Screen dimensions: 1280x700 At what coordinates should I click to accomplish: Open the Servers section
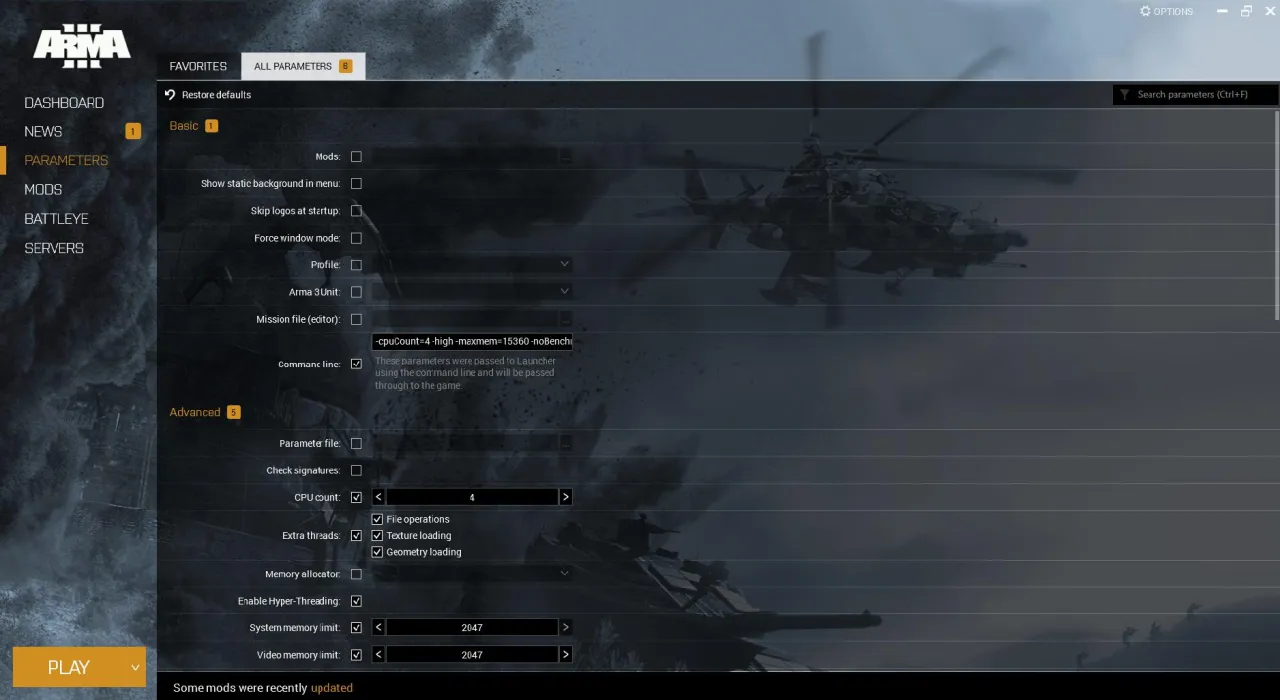pos(54,247)
